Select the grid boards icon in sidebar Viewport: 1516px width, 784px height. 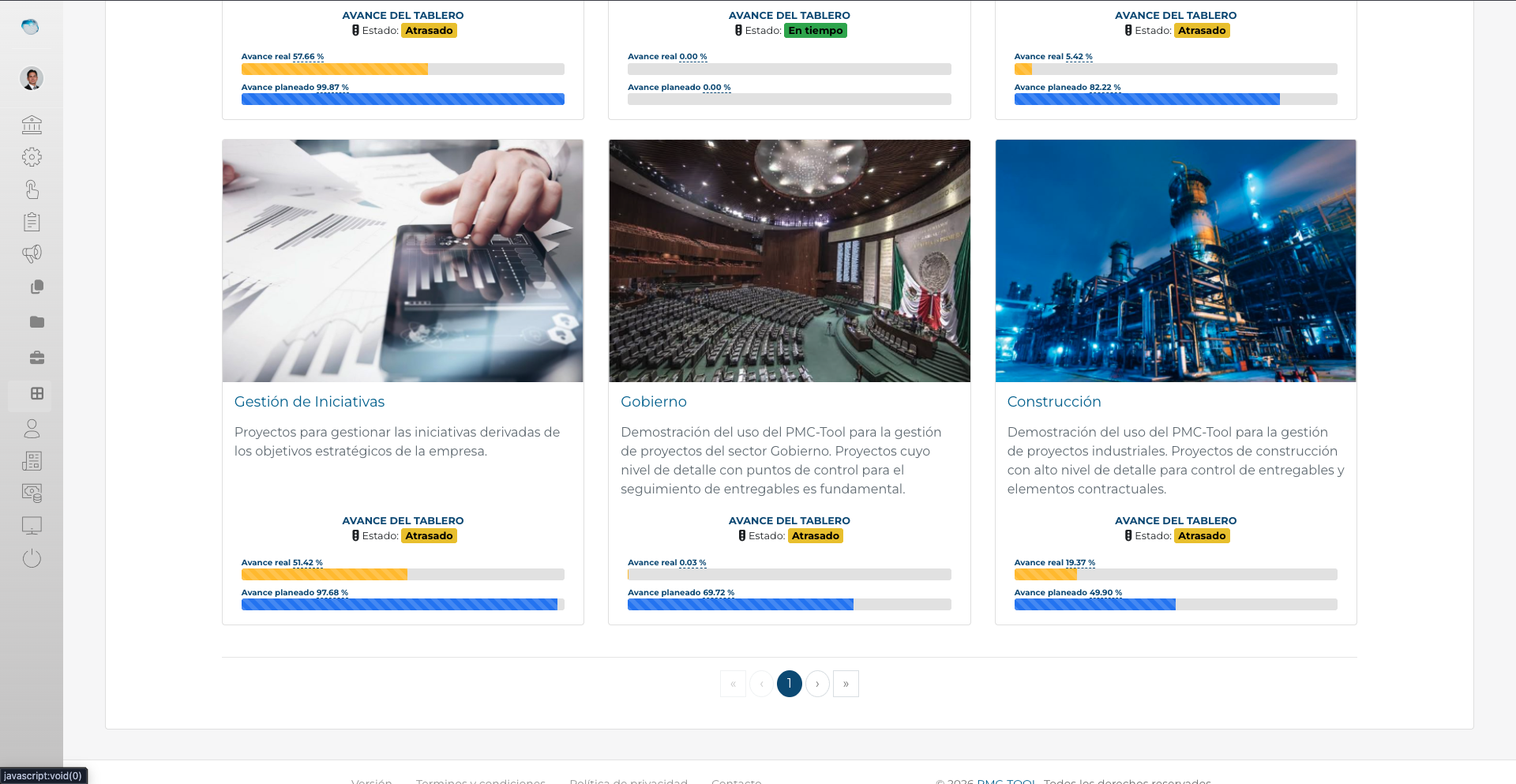(36, 393)
